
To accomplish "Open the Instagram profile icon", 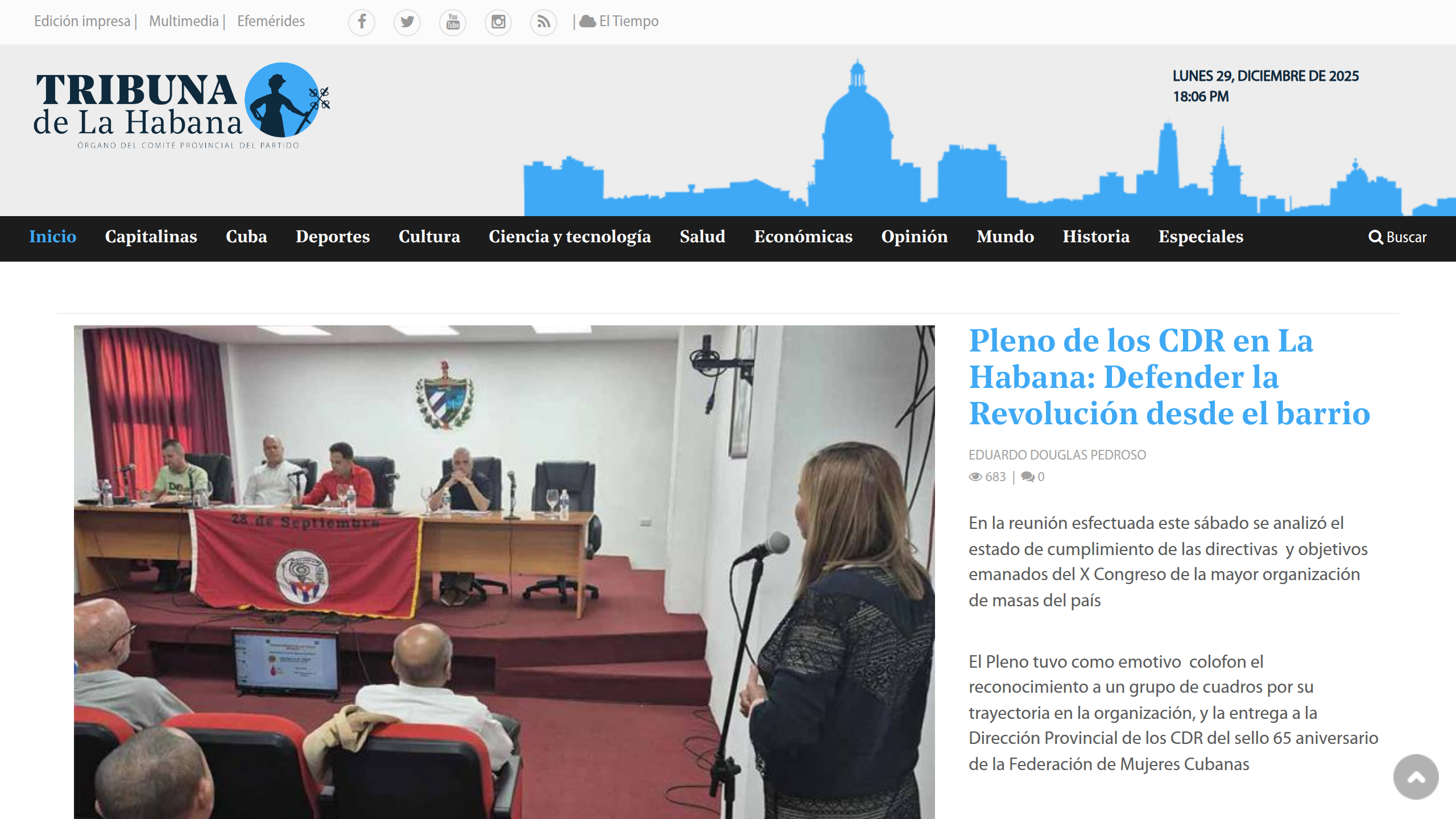I will pos(498,22).
